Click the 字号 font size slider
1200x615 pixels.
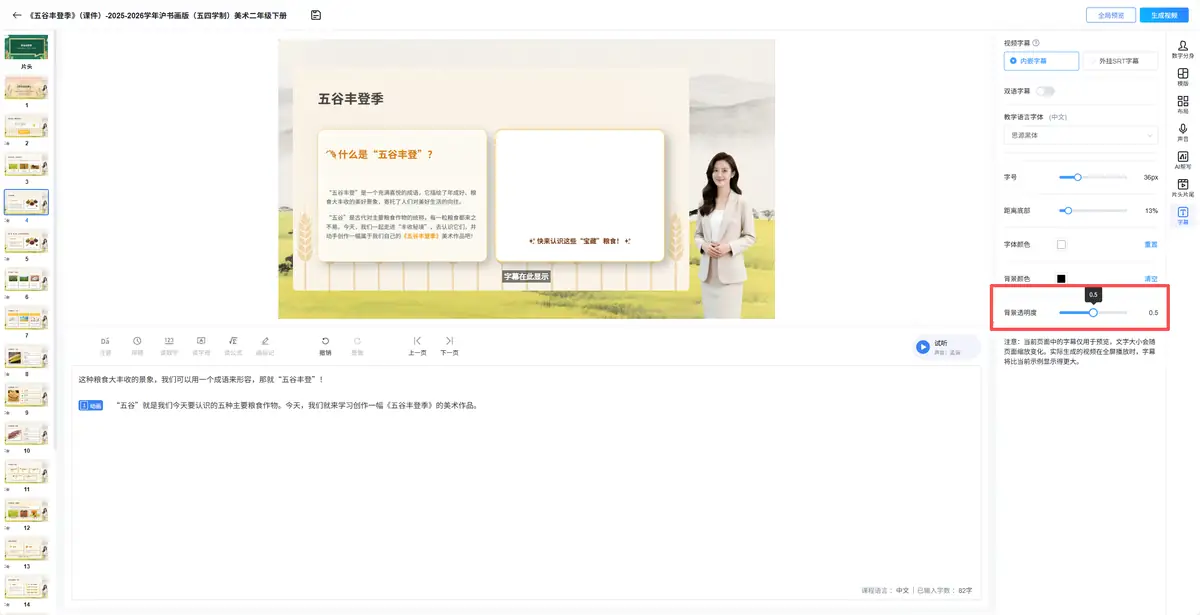(1093, 177)
